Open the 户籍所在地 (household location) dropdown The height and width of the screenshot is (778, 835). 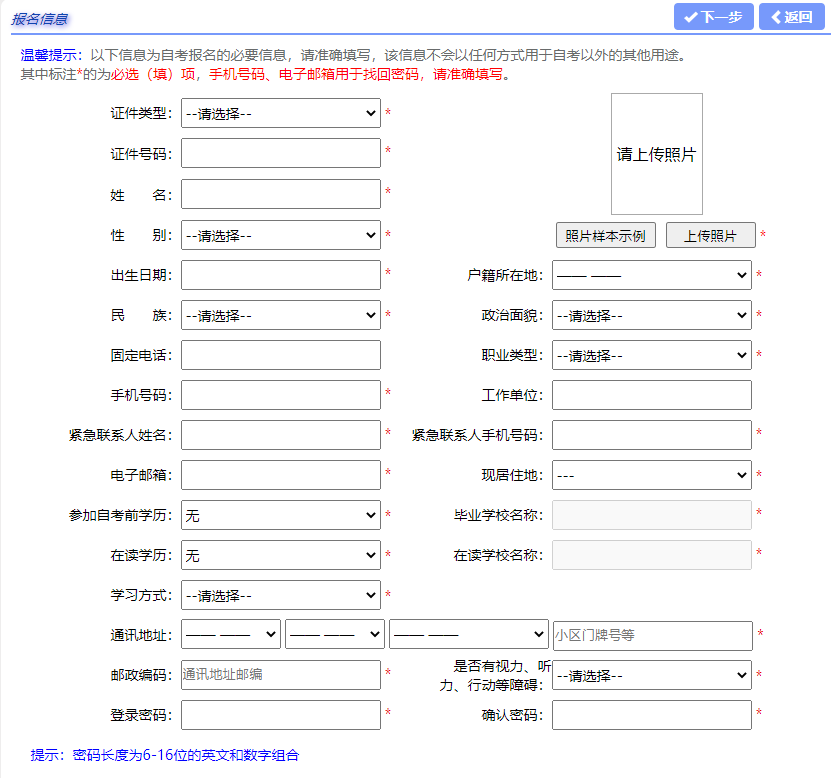651,275
